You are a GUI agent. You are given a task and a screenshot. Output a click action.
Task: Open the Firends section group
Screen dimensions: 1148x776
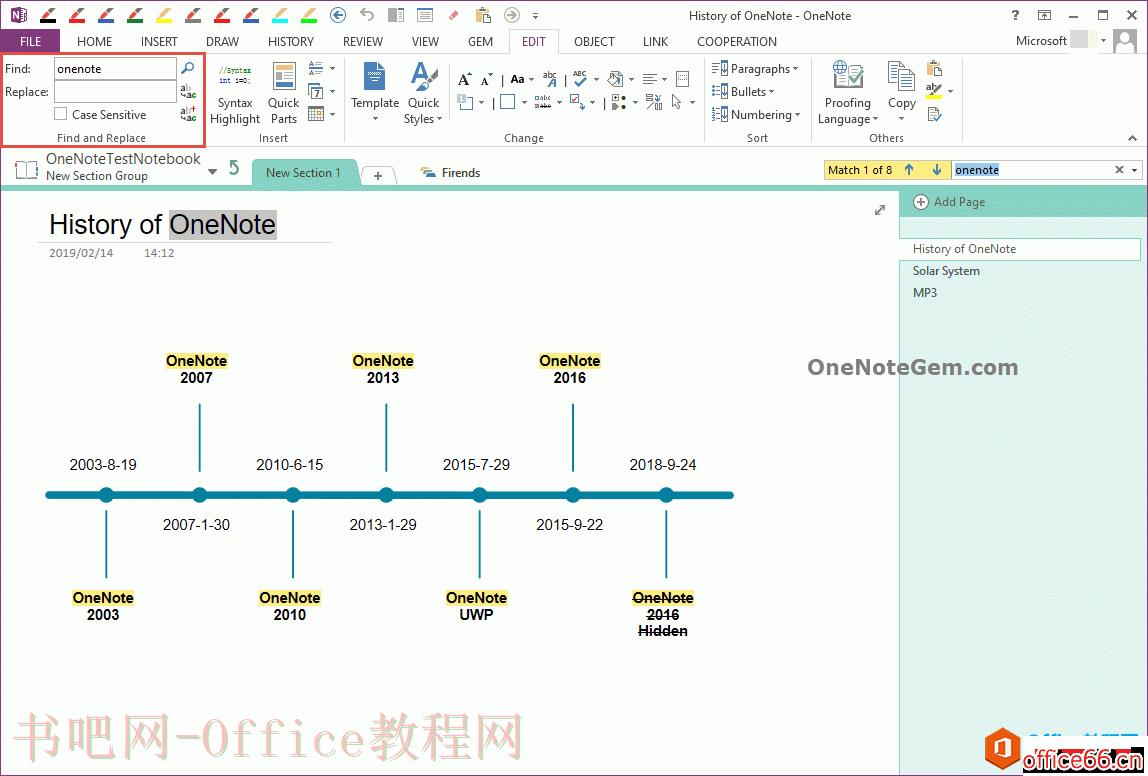(x=450, y=173)
